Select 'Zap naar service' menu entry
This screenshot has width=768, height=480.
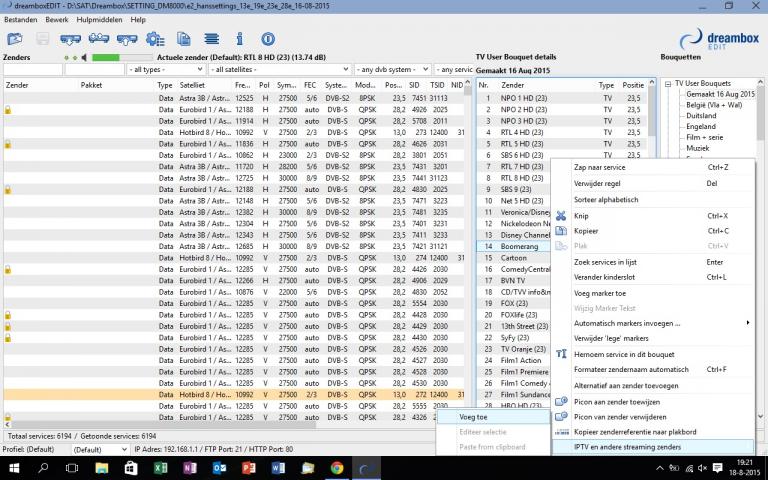point(600,167)
